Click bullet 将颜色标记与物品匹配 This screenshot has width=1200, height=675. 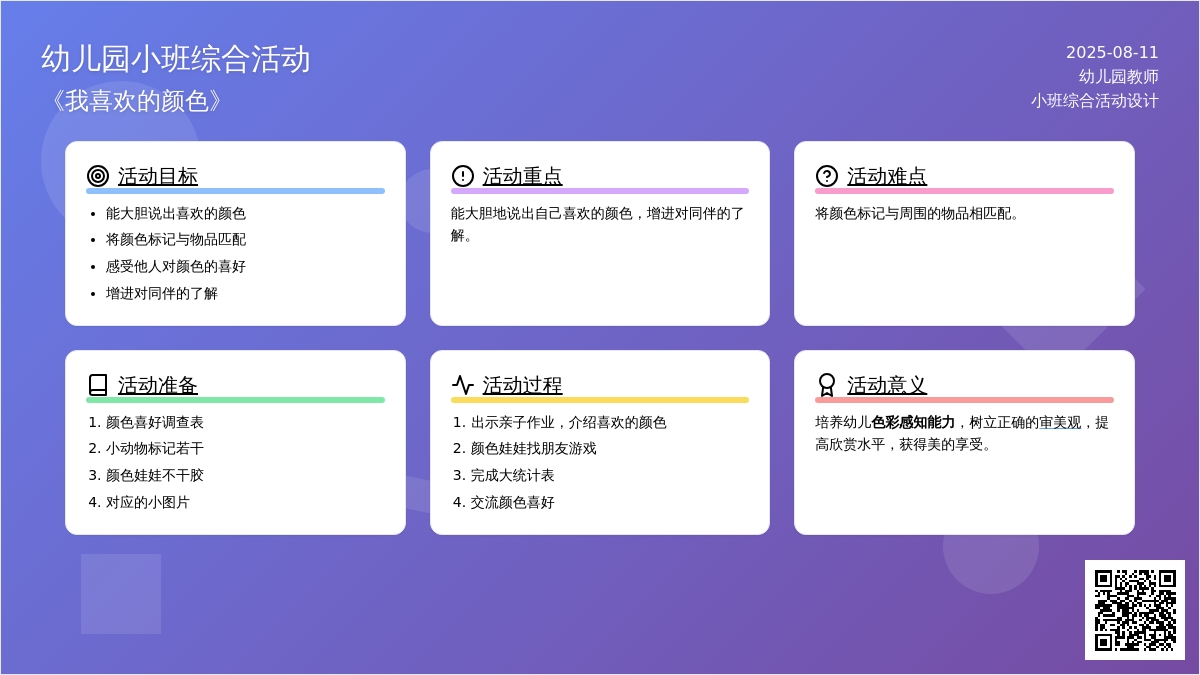(x=176, y=240)
